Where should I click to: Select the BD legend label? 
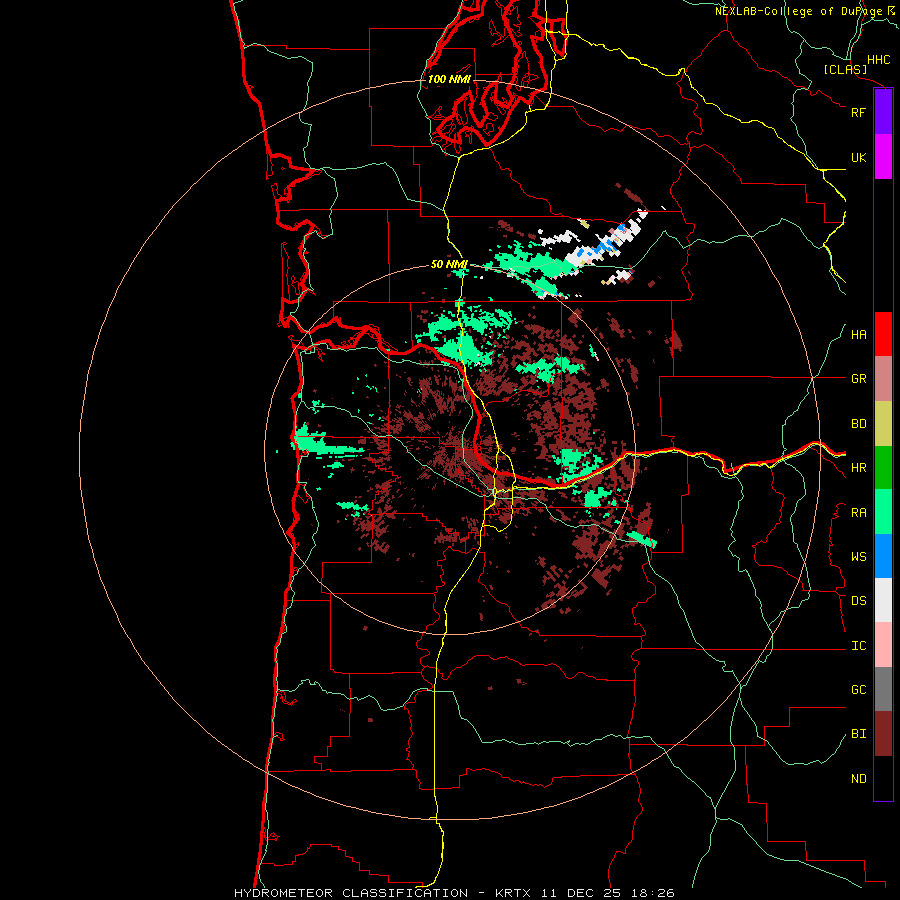(x=858, y=424)
